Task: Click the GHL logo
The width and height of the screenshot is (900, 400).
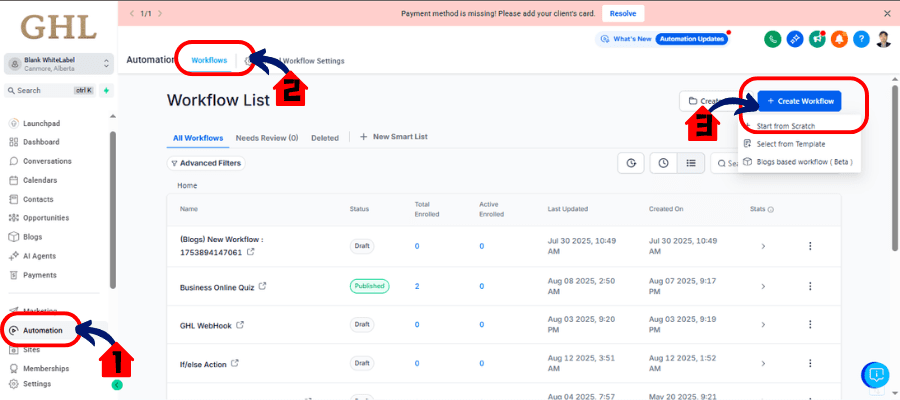Action: point(58,28)
